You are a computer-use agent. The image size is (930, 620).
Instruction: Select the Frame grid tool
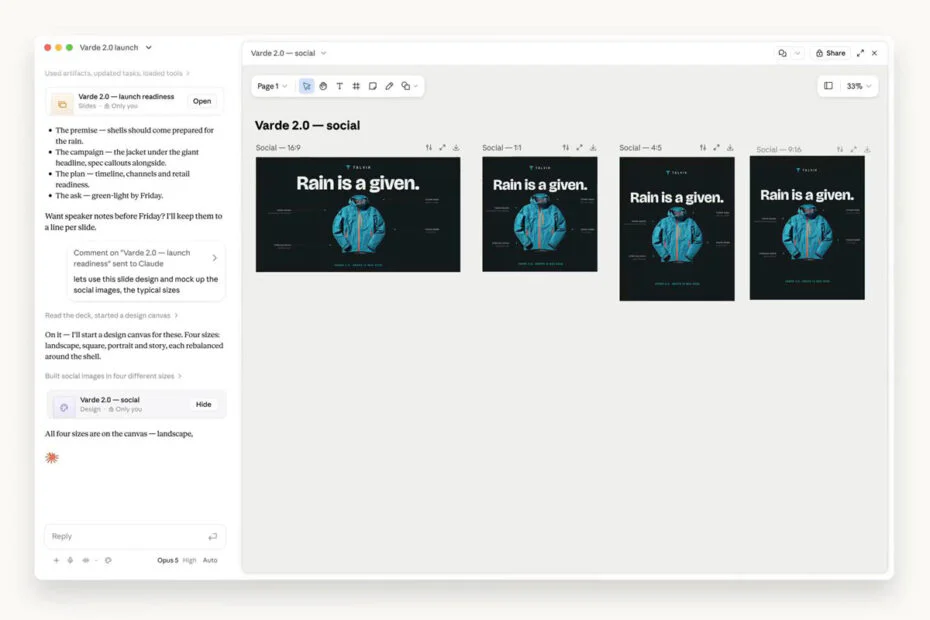click(x=356, y=86)
